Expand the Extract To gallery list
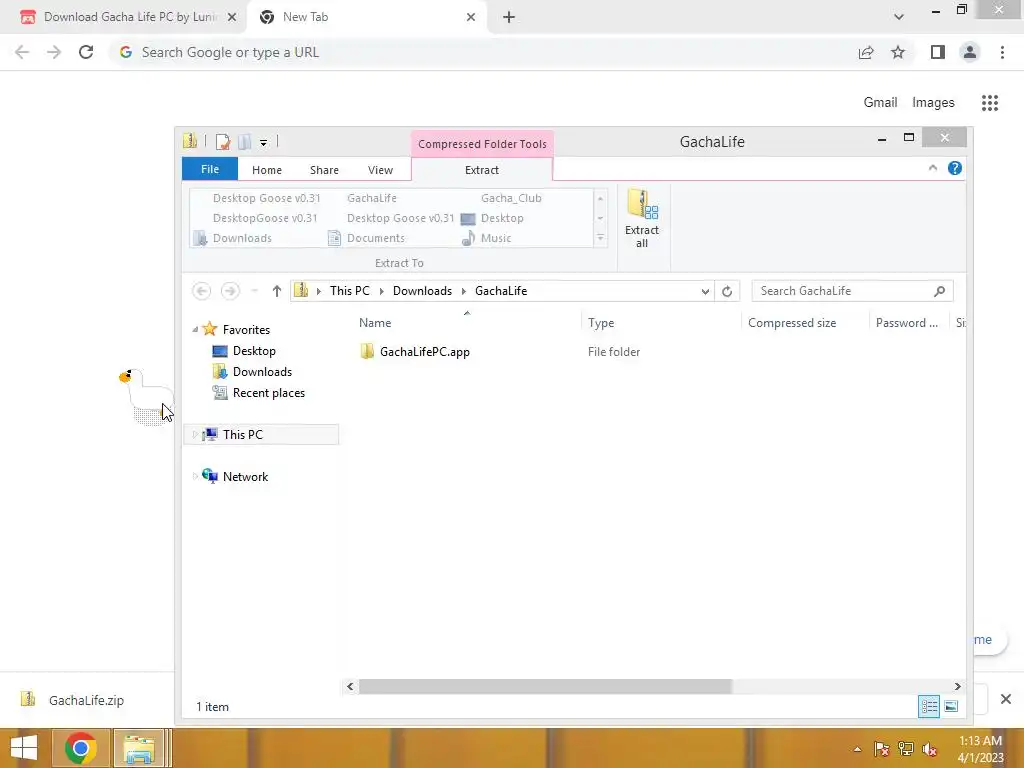 [600, 238]
